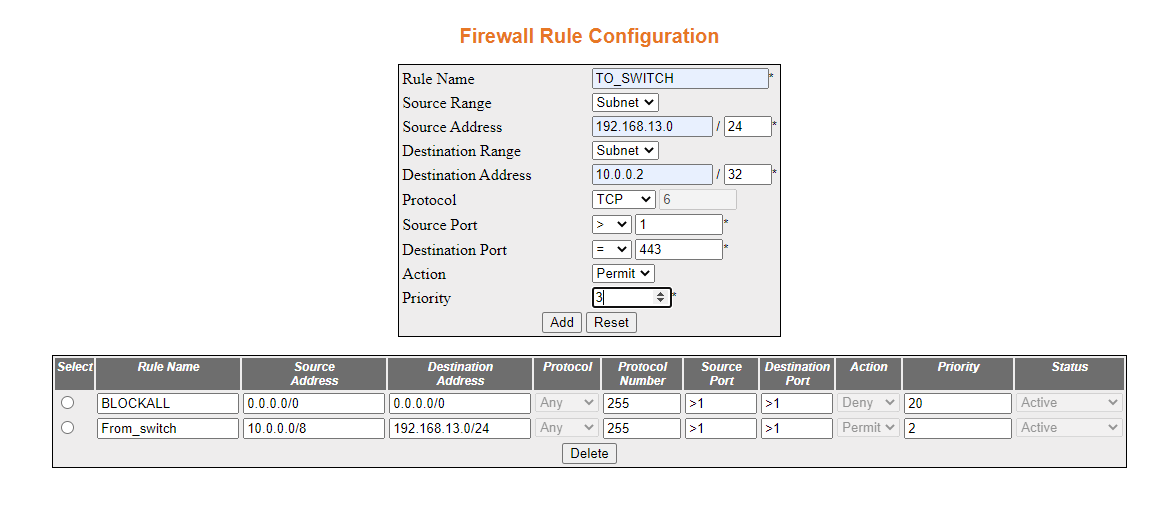
Task: Open the Source Range dropdown
Action: pyautogui.click(x=625, y=103)
